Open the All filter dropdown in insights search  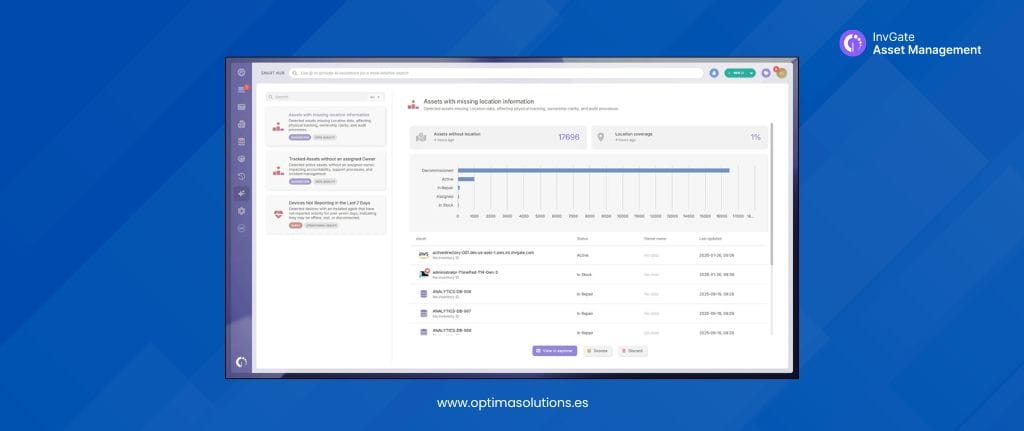[x=375, y=97]
